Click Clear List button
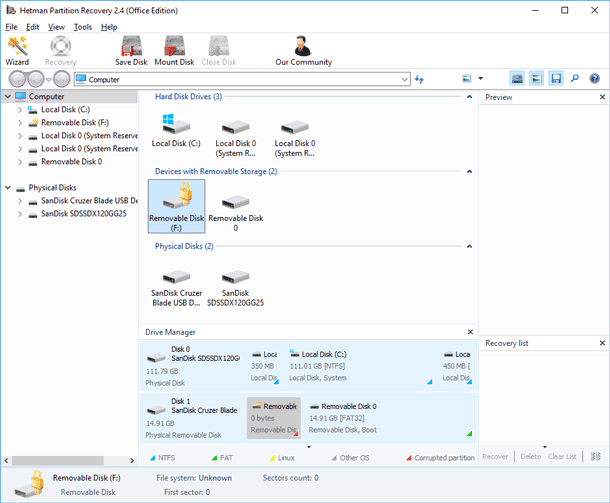 [562, 456]
